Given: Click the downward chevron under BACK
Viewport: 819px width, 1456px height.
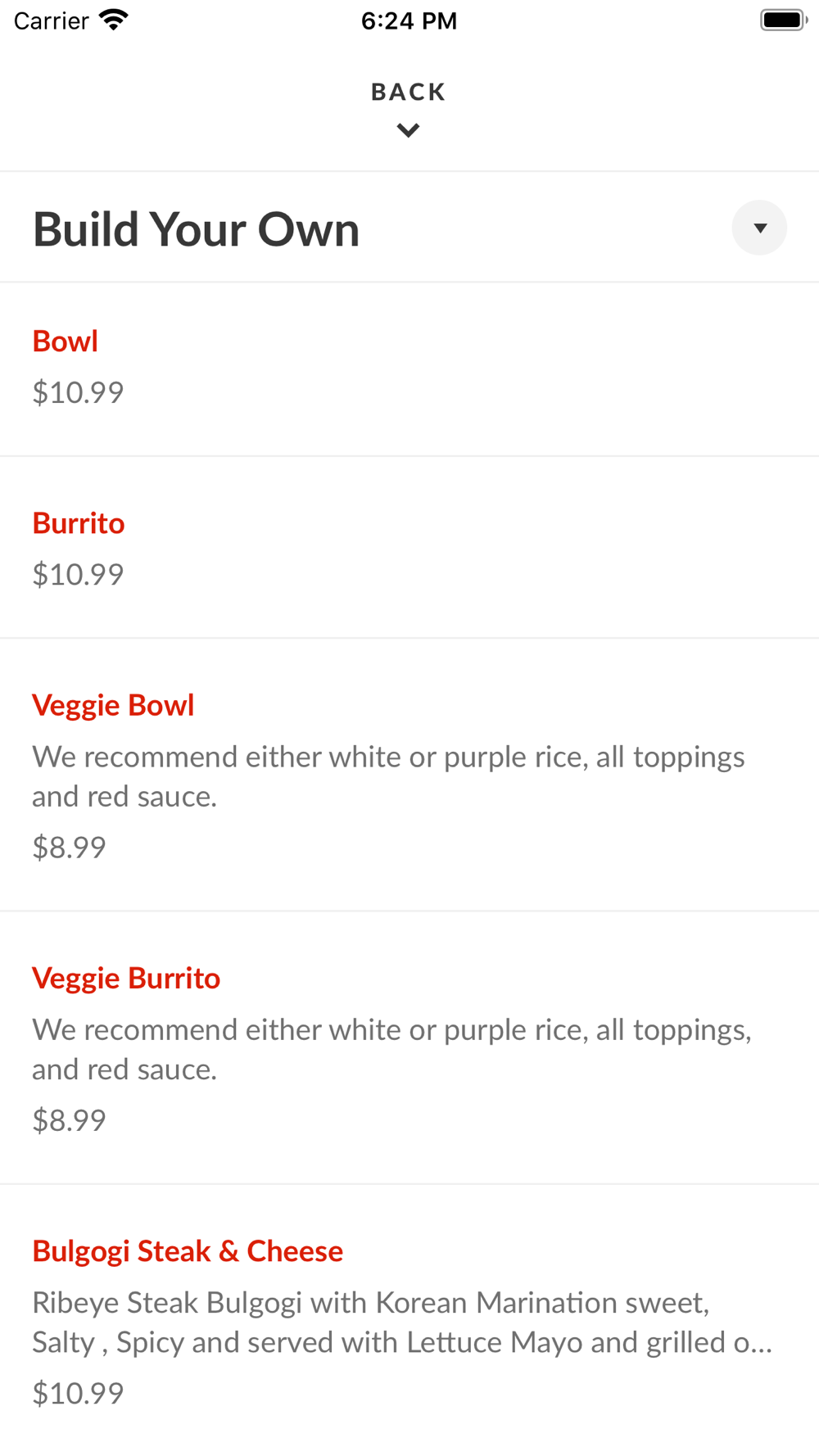Looking at the screenshot, I should (408, 130).
